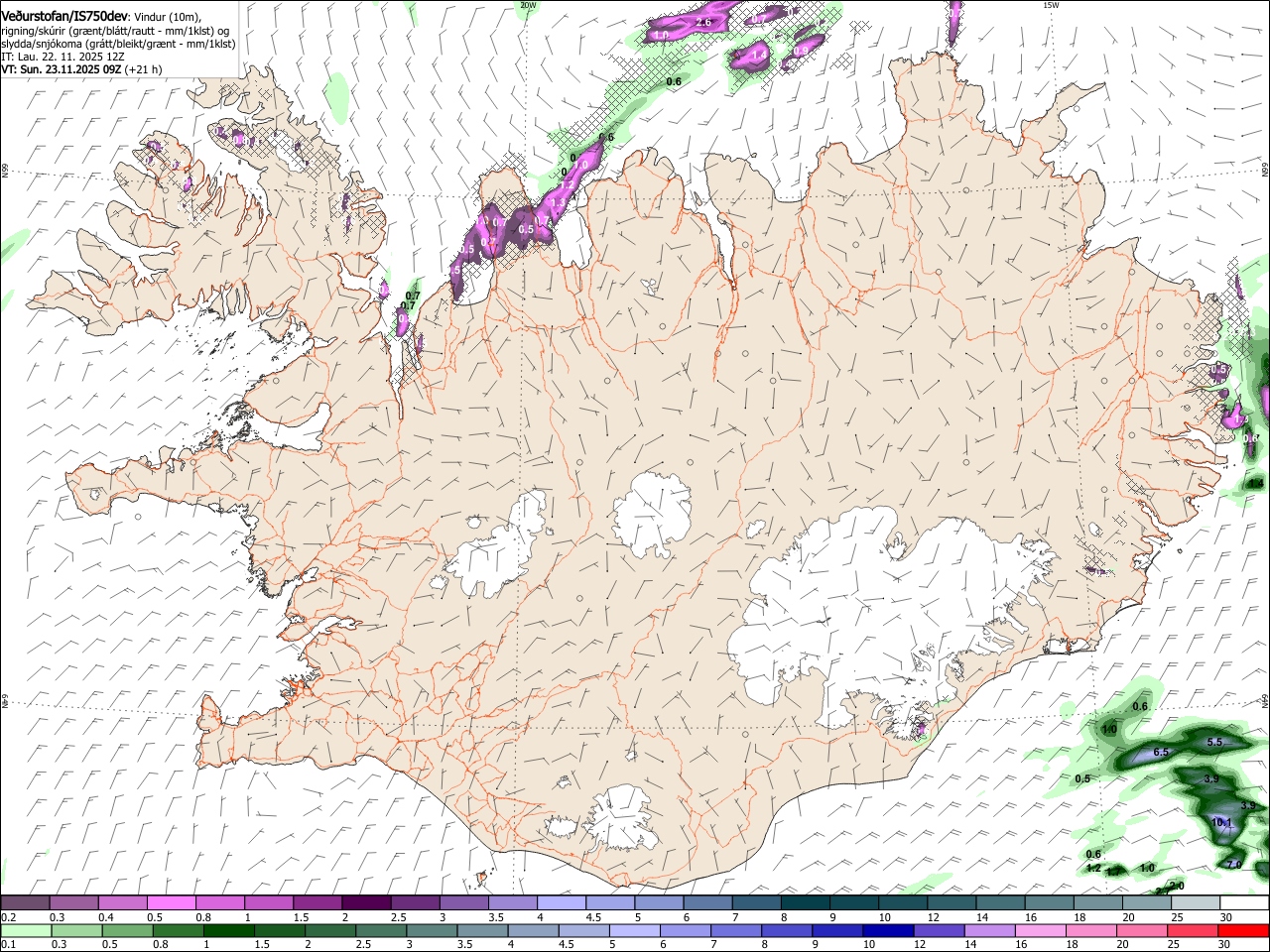Viewport: 1270px width, 952px height.
Task: Click the darkest purple 2 swatch in top legend row
Action: (x=365, y=903)
